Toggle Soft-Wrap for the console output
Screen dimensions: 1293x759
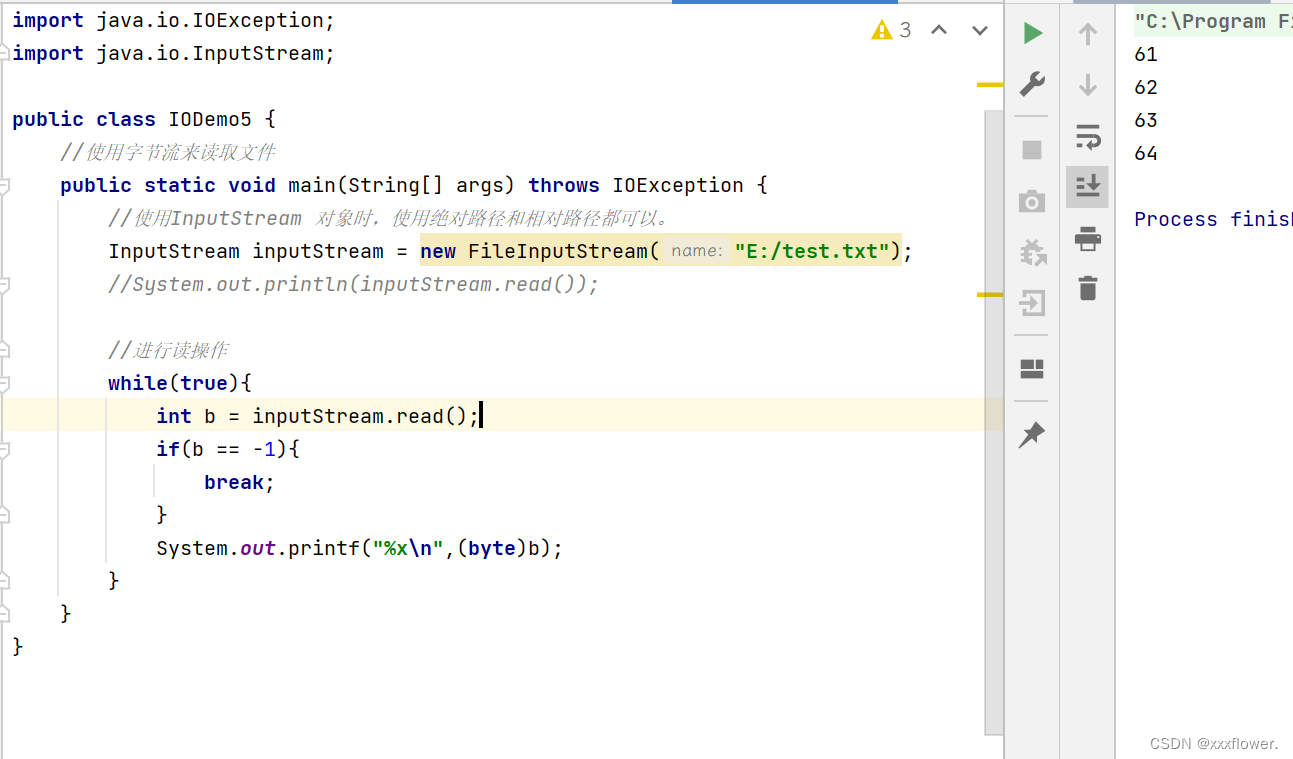click(1088, 136)
